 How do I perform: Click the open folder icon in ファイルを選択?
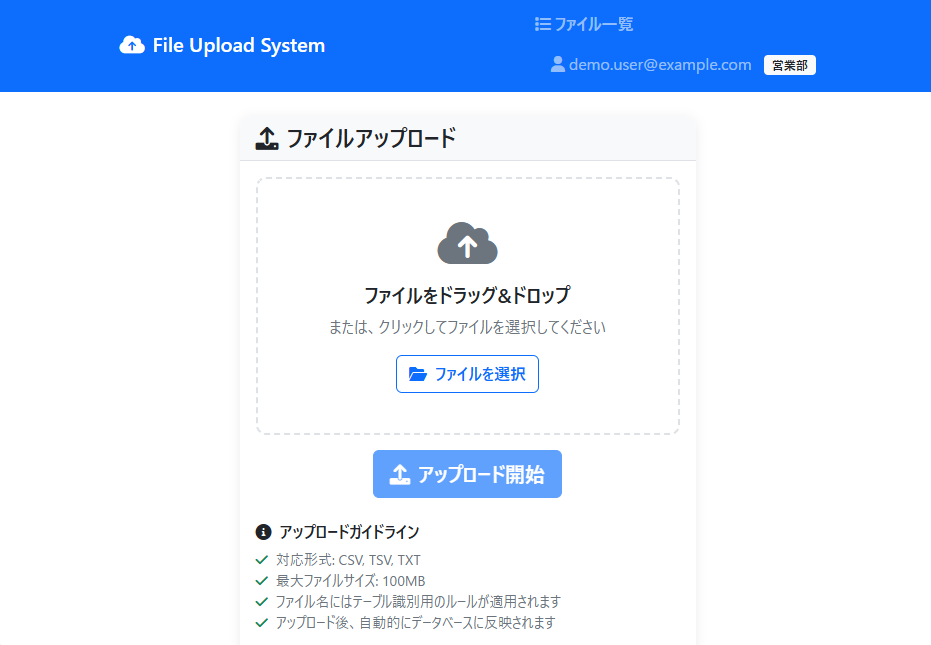pos(418,374)
